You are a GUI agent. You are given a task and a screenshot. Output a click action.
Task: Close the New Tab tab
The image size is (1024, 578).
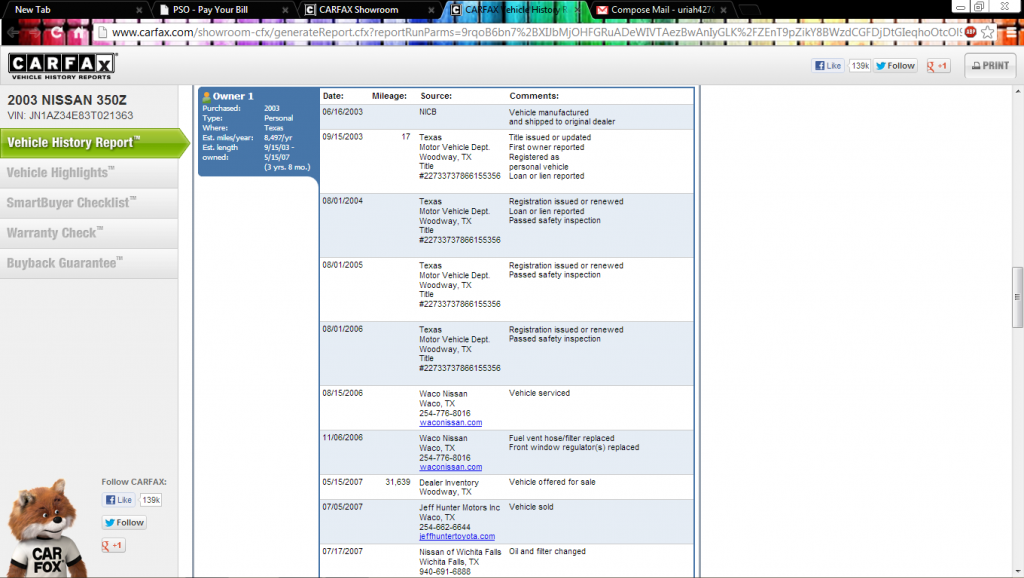[139, 10]
